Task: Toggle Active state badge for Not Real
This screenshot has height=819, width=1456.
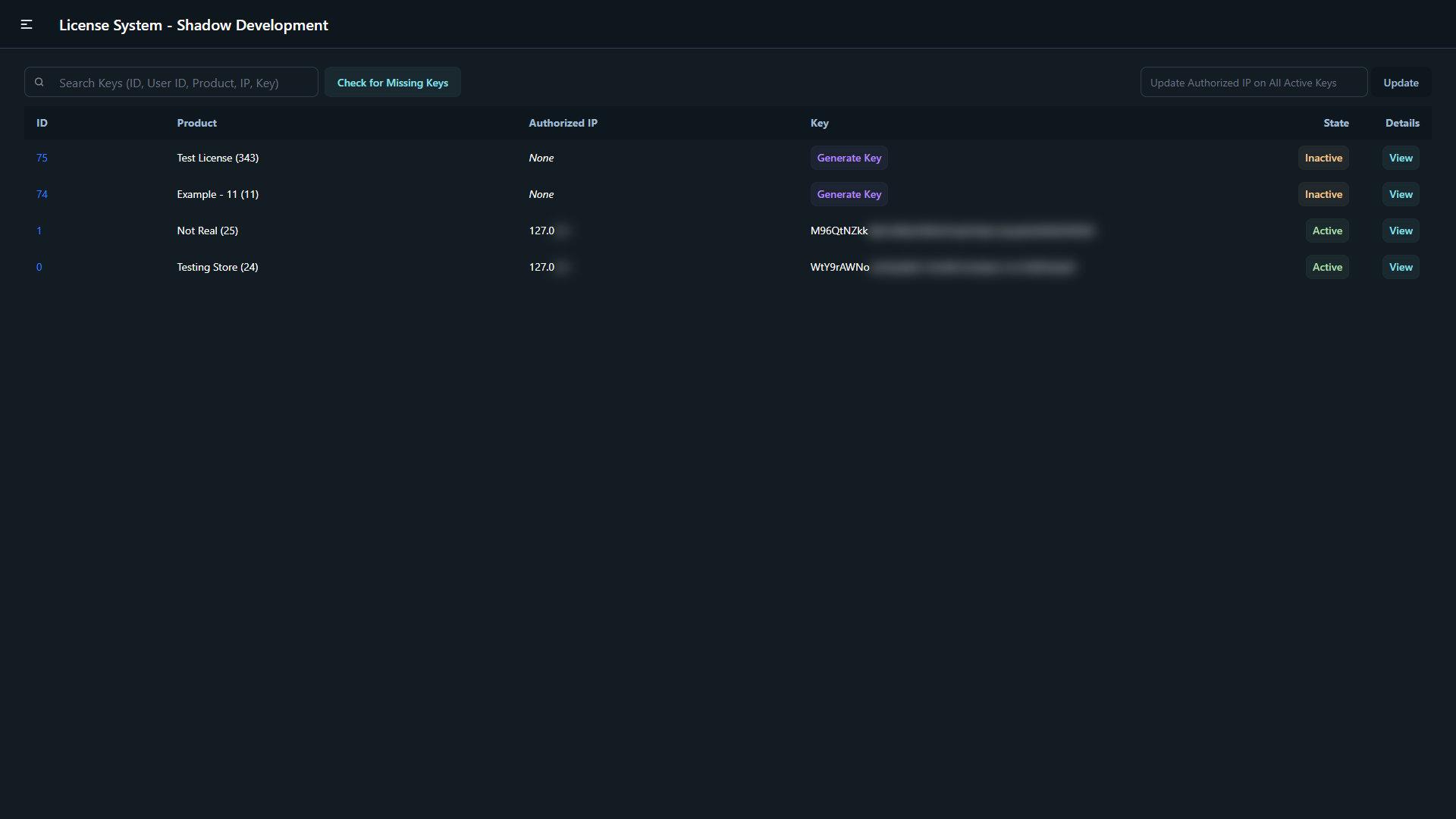Action: coord(1326,231)
